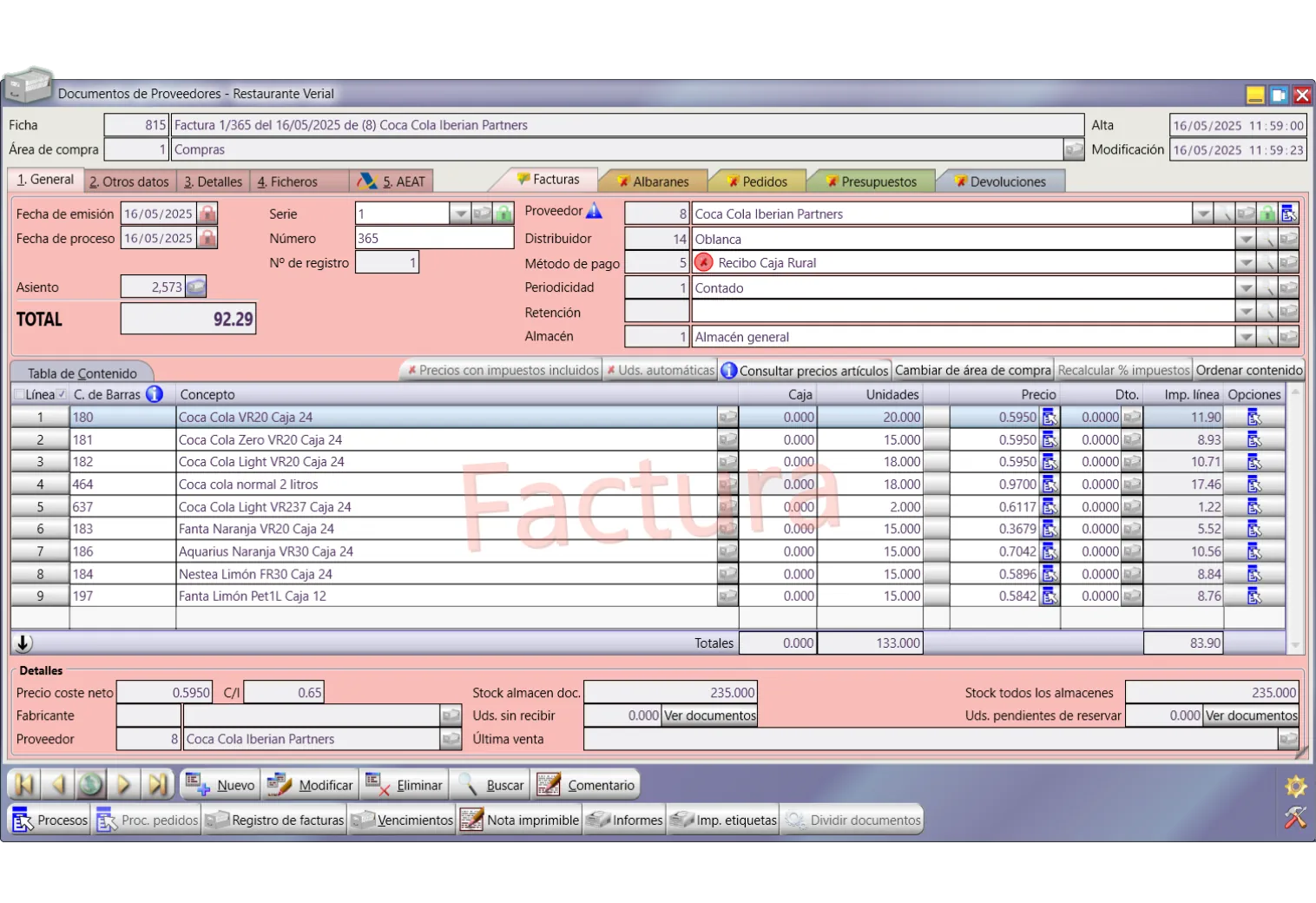This screenshot has height=903, width=1316.
Task: Click the green lock icon beside Serie
Action: point(503,214)
